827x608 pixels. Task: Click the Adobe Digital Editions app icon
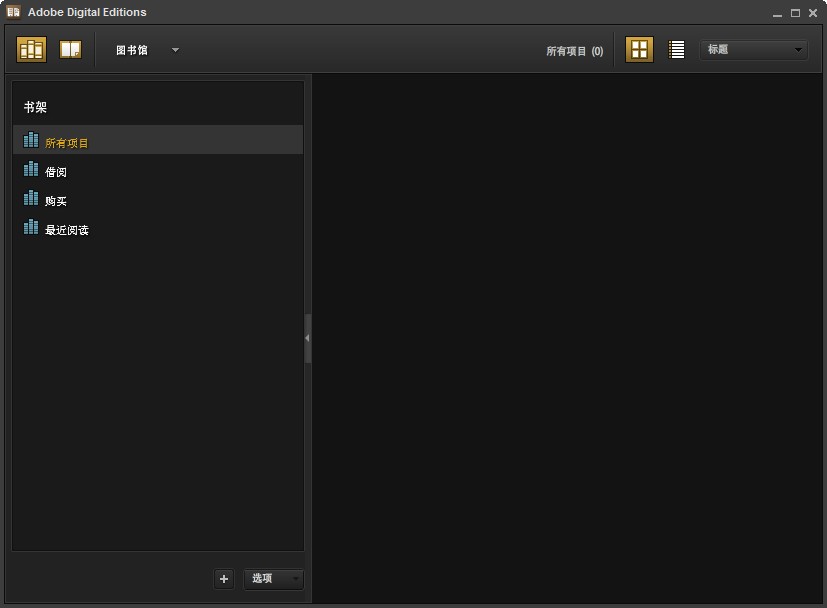13,12
